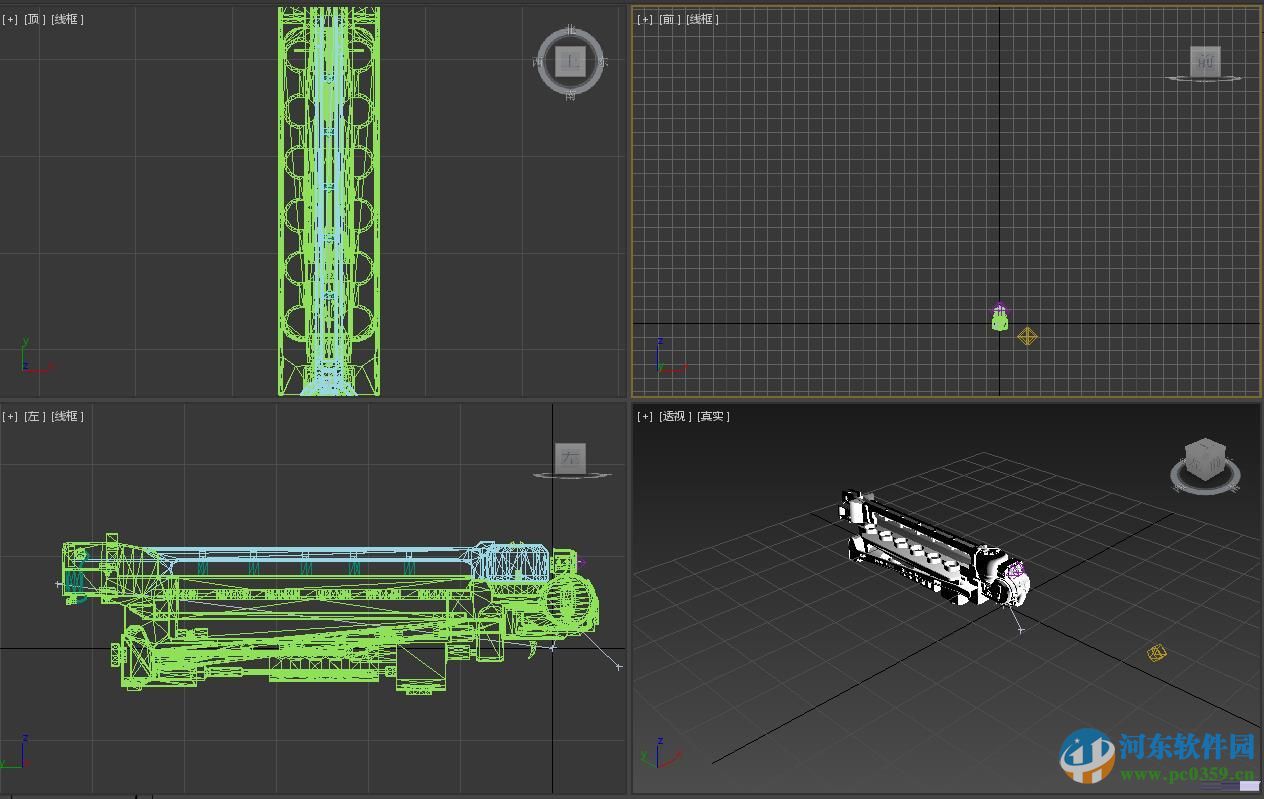Click the ring base of the perspective ViewCube

point(1205,488)
